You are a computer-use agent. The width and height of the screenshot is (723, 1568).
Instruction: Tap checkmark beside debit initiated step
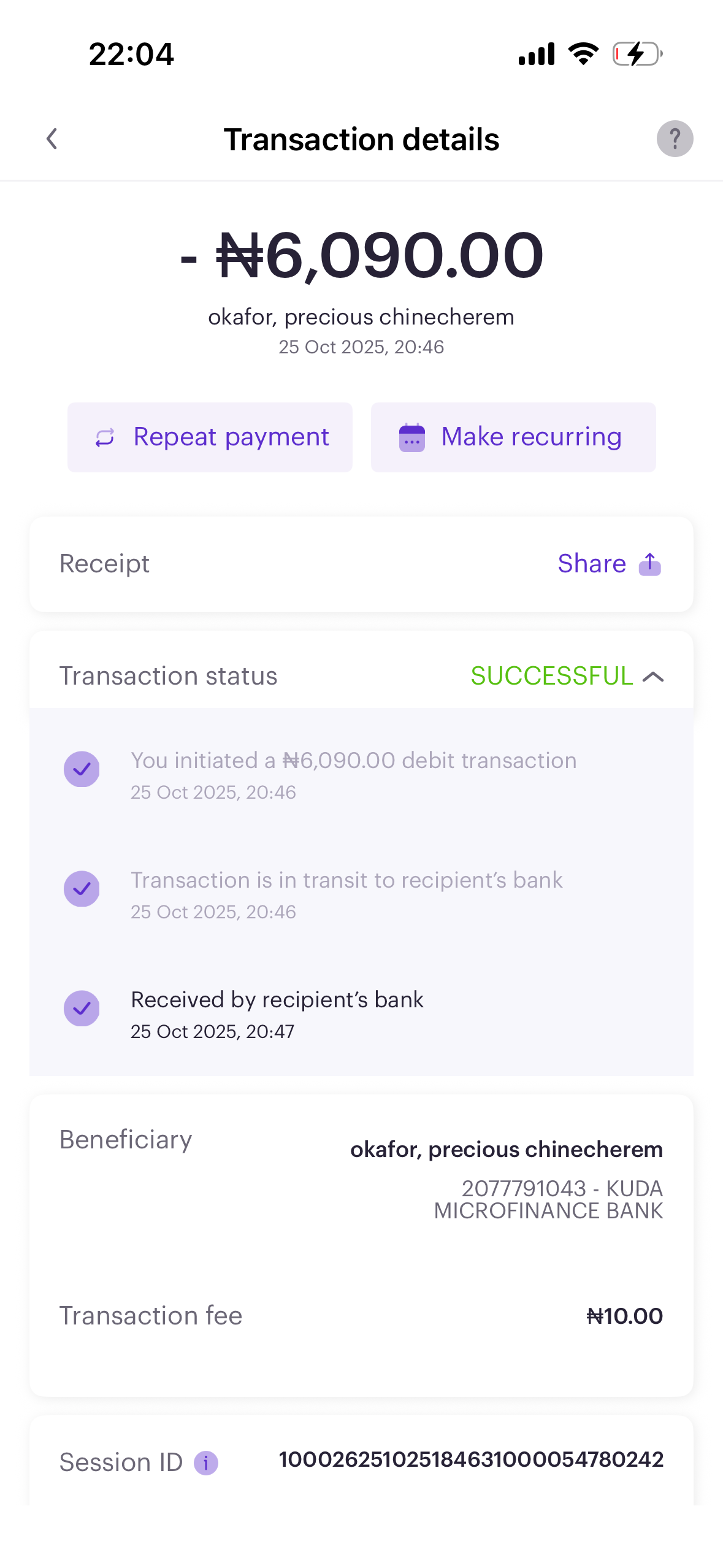tap(82, 769)
